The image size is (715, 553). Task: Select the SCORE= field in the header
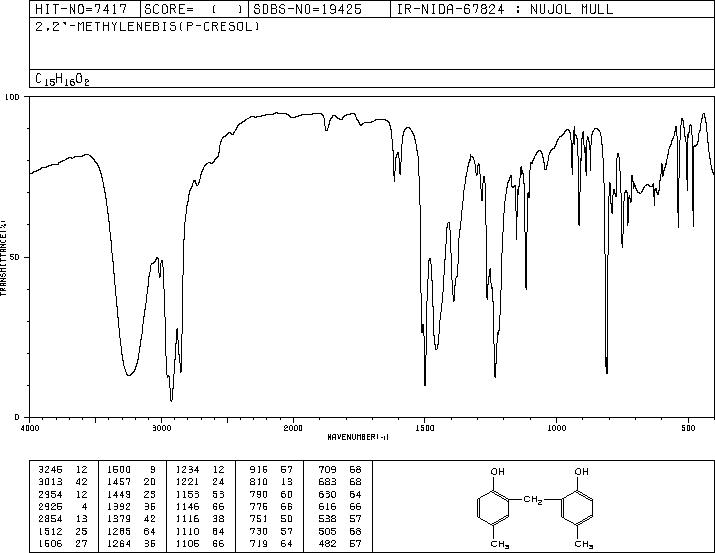pyautogui.click(x=194, y=9)
